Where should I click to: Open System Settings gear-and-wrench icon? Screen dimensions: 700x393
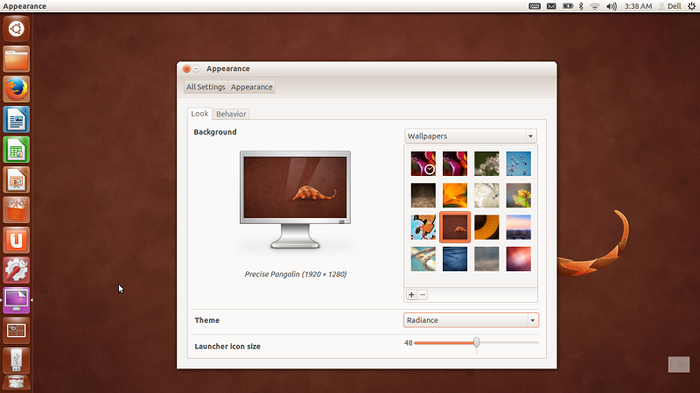pos(17,270)
